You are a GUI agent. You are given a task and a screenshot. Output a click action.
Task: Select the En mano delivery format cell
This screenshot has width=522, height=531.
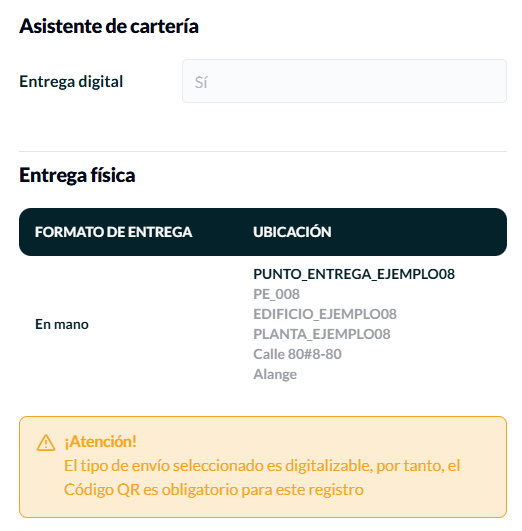(62, 324)
